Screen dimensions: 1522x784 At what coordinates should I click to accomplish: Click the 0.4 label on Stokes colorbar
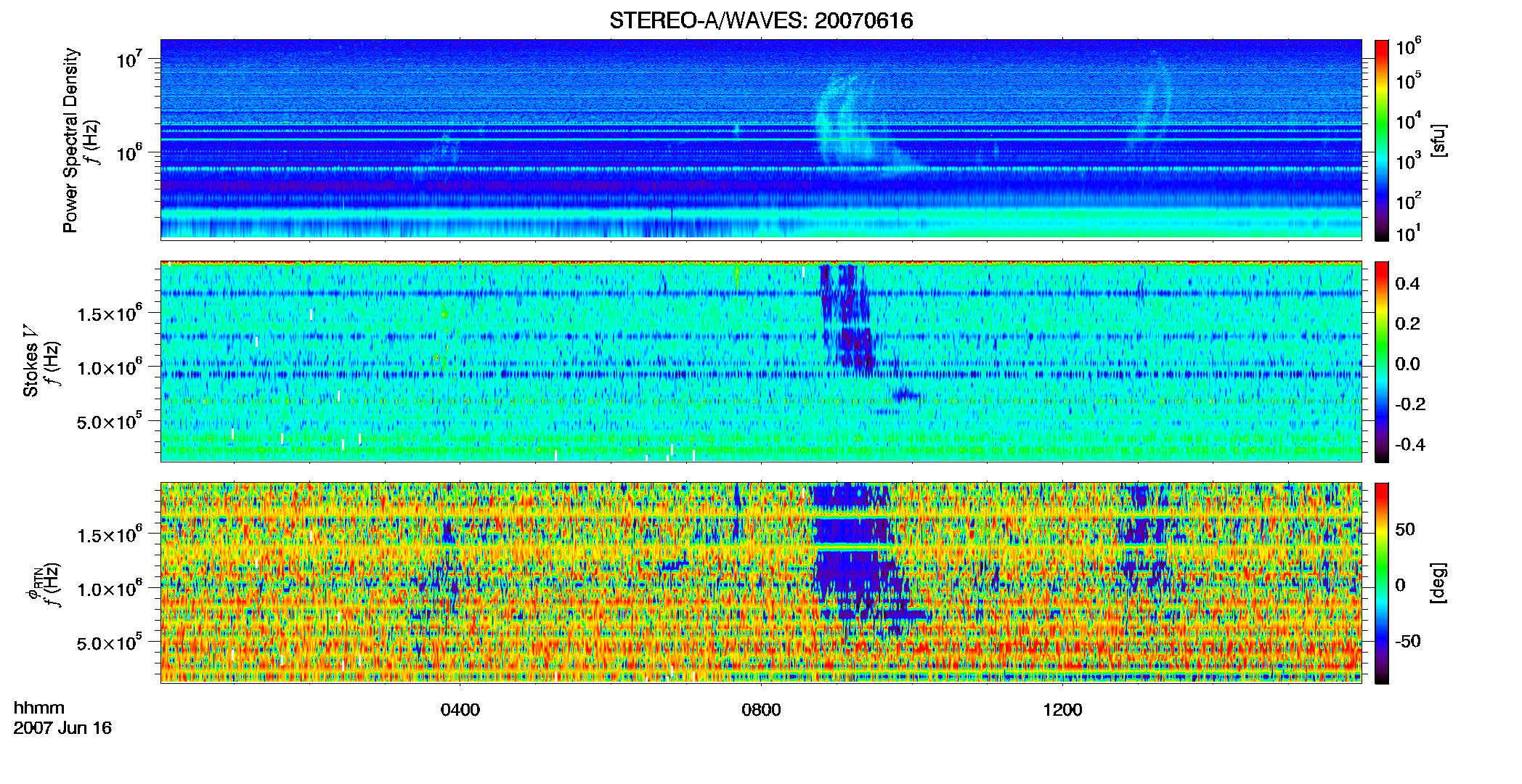click(x=1407, y=284)
